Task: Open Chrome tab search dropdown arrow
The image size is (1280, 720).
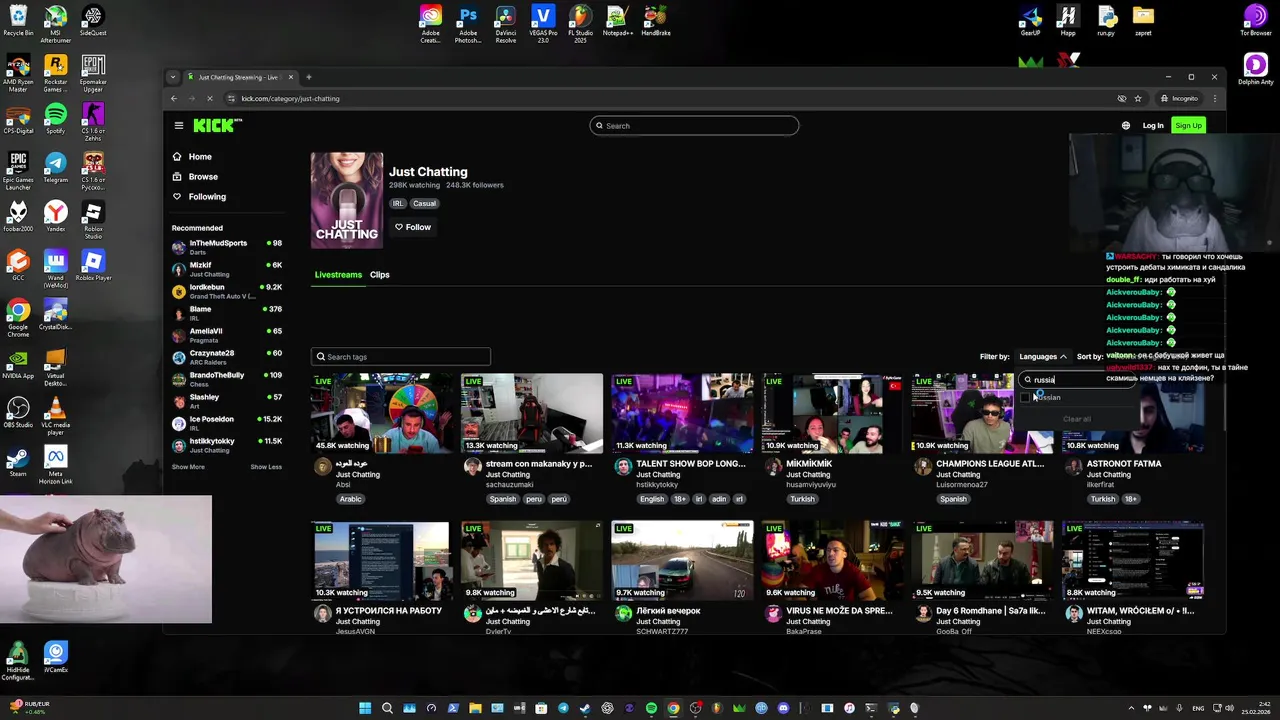Action: 173,77
